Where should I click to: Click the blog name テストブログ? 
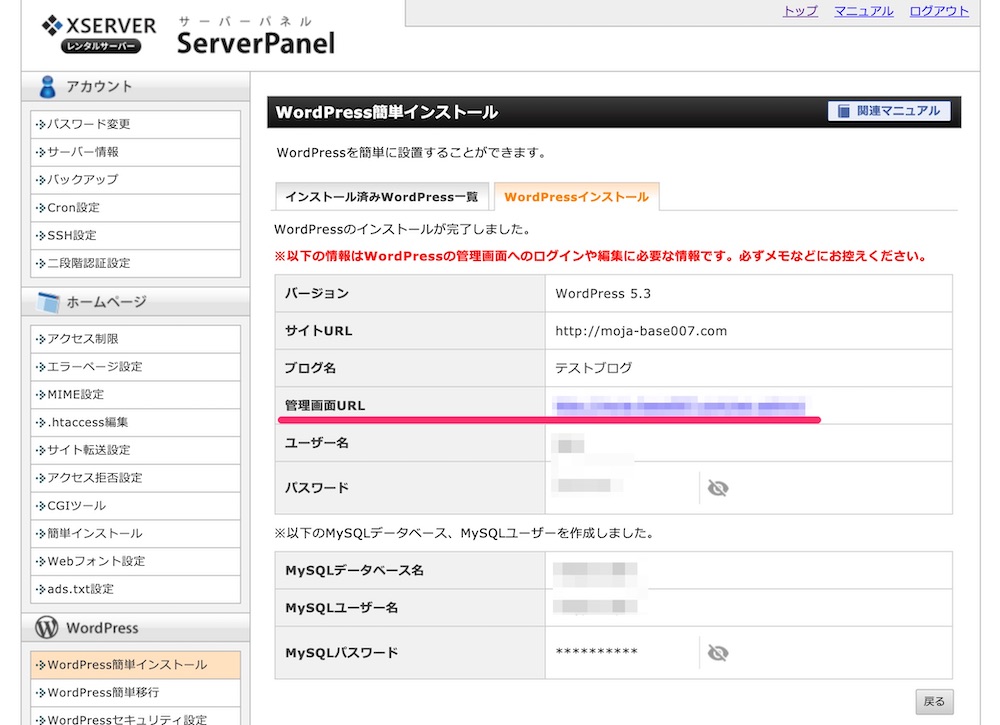pos(593,368)
